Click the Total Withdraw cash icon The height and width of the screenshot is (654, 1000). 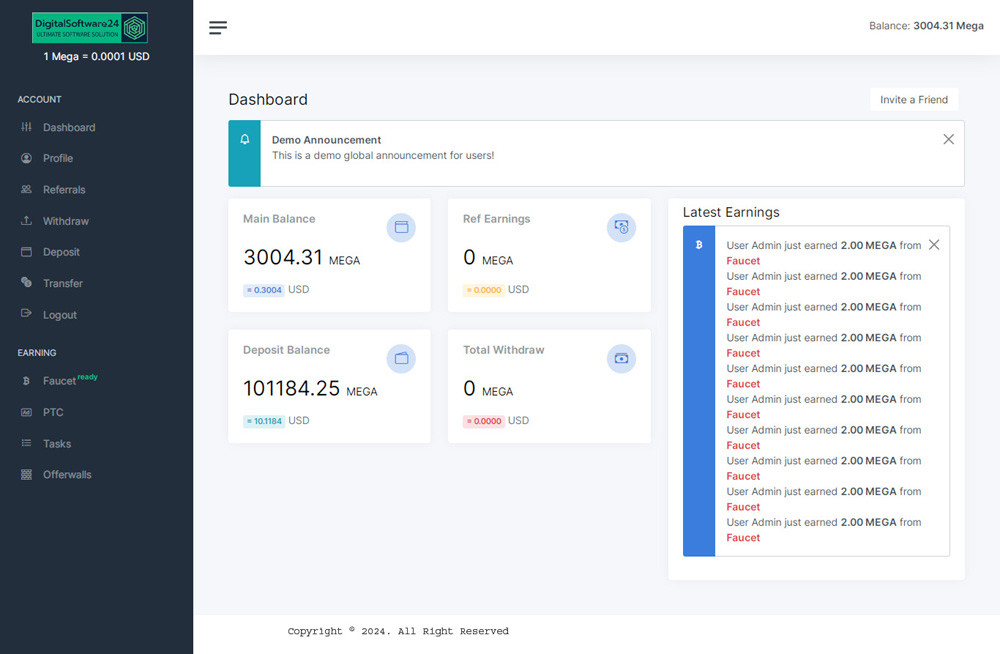click(621, 359)
